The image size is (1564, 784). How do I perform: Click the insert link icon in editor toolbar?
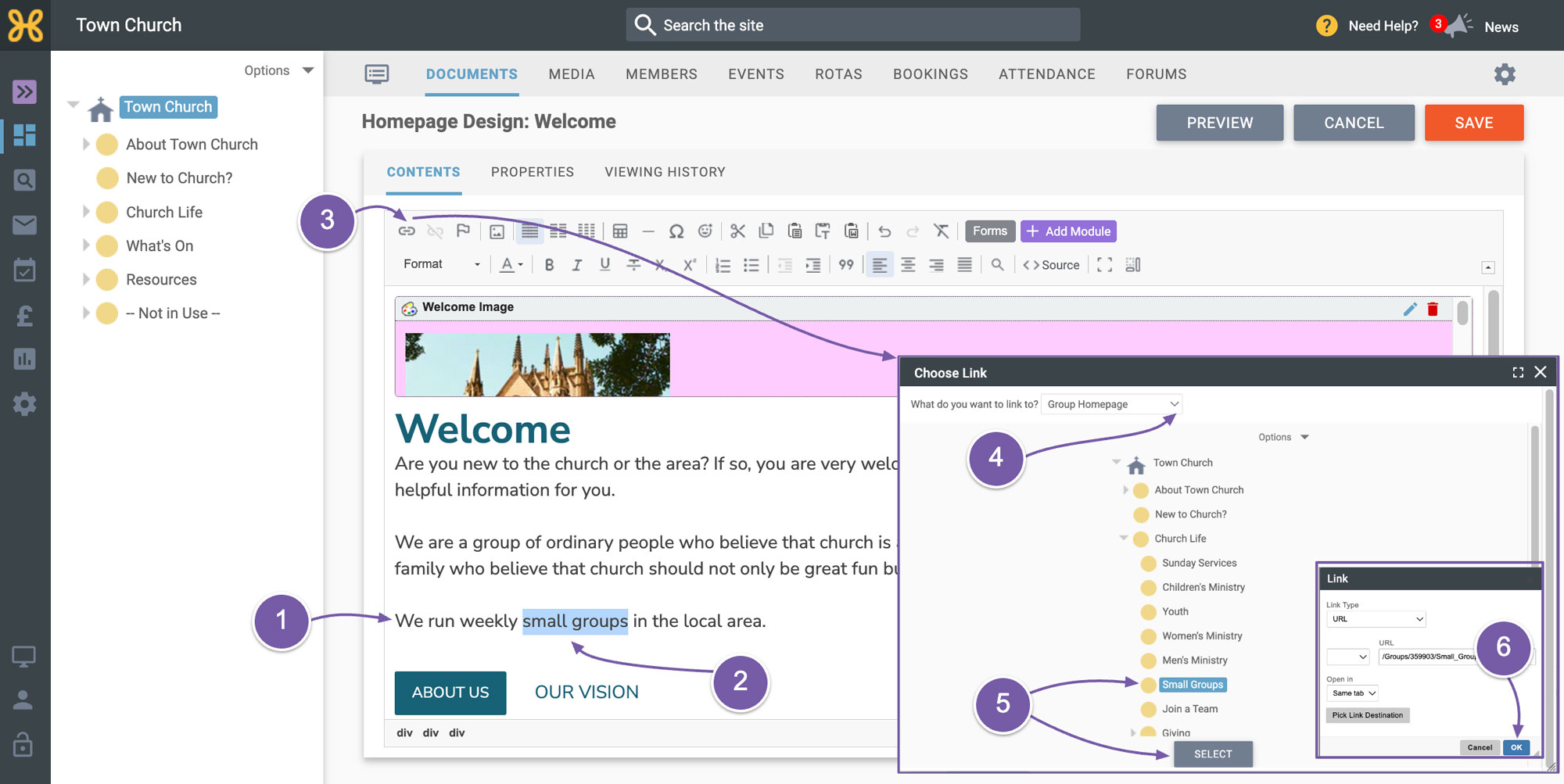(407, 231)
